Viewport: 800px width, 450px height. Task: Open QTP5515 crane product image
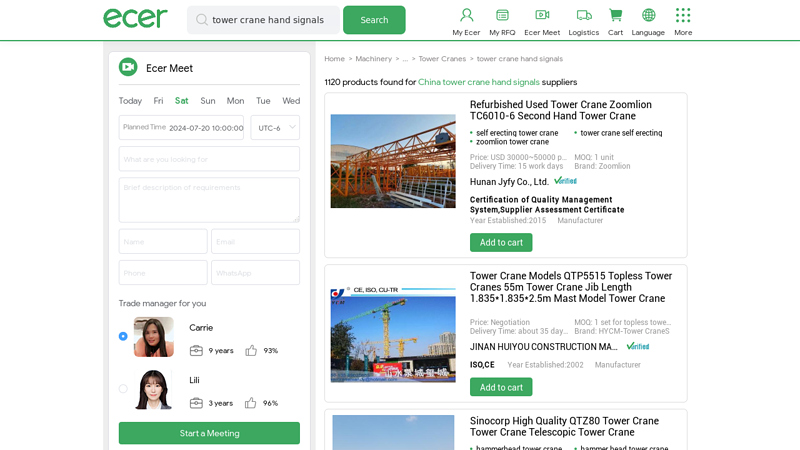point(393,335)
